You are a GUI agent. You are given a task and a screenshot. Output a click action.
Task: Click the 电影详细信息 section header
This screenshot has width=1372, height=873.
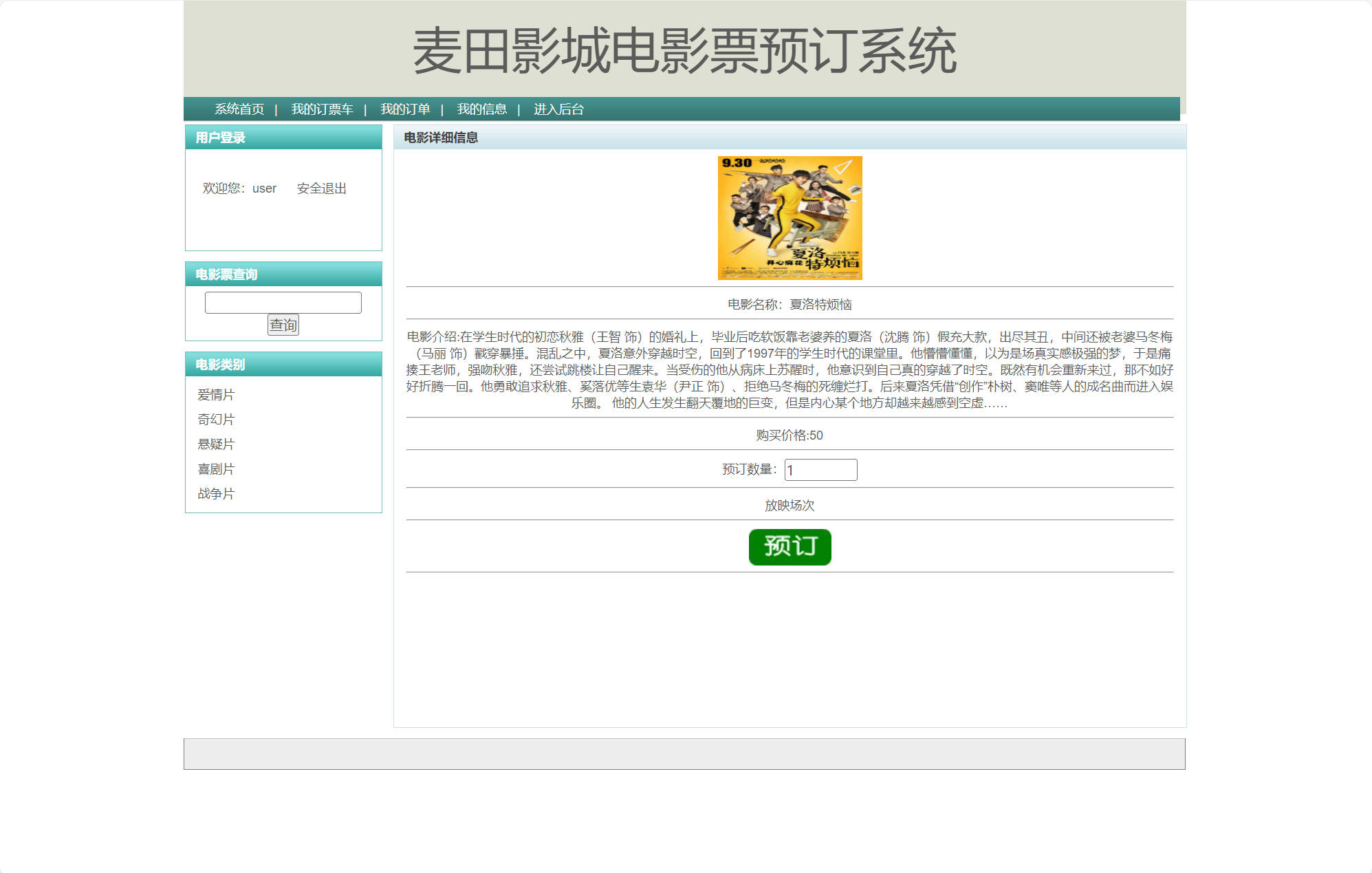coord(441,138)
